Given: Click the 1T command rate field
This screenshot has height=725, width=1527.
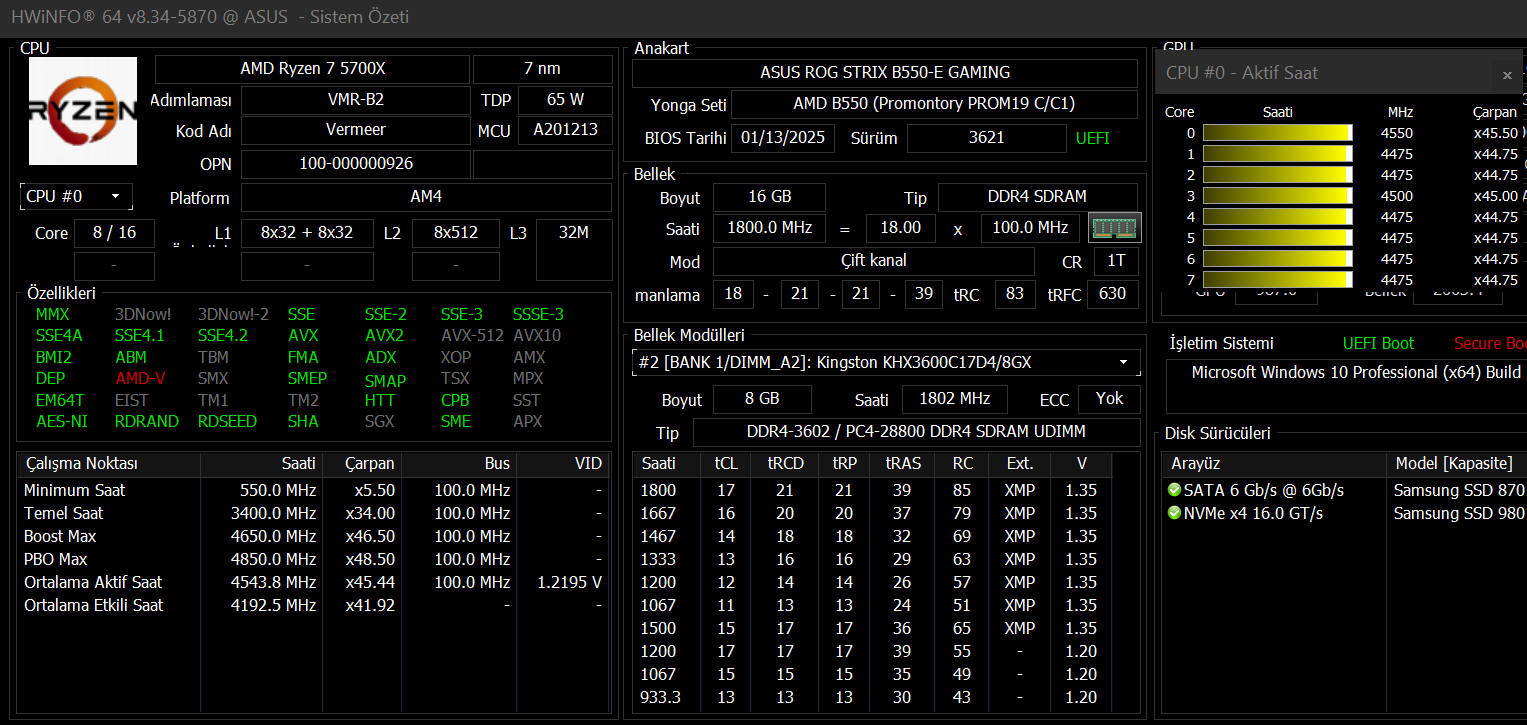Looking at the screenshot, I should (x=1116, y=261).
